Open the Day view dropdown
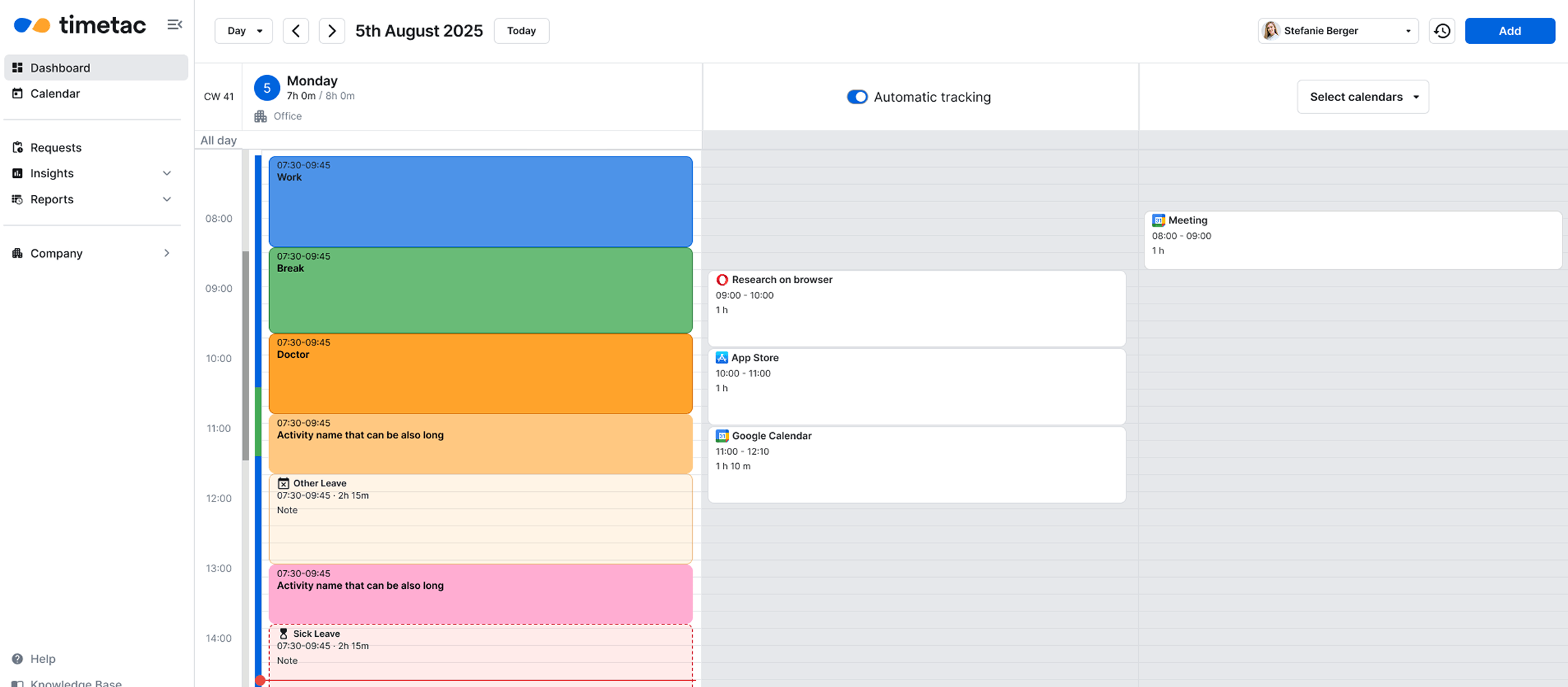The width and height of the screenshot is (1568, 687). point(244,31)
